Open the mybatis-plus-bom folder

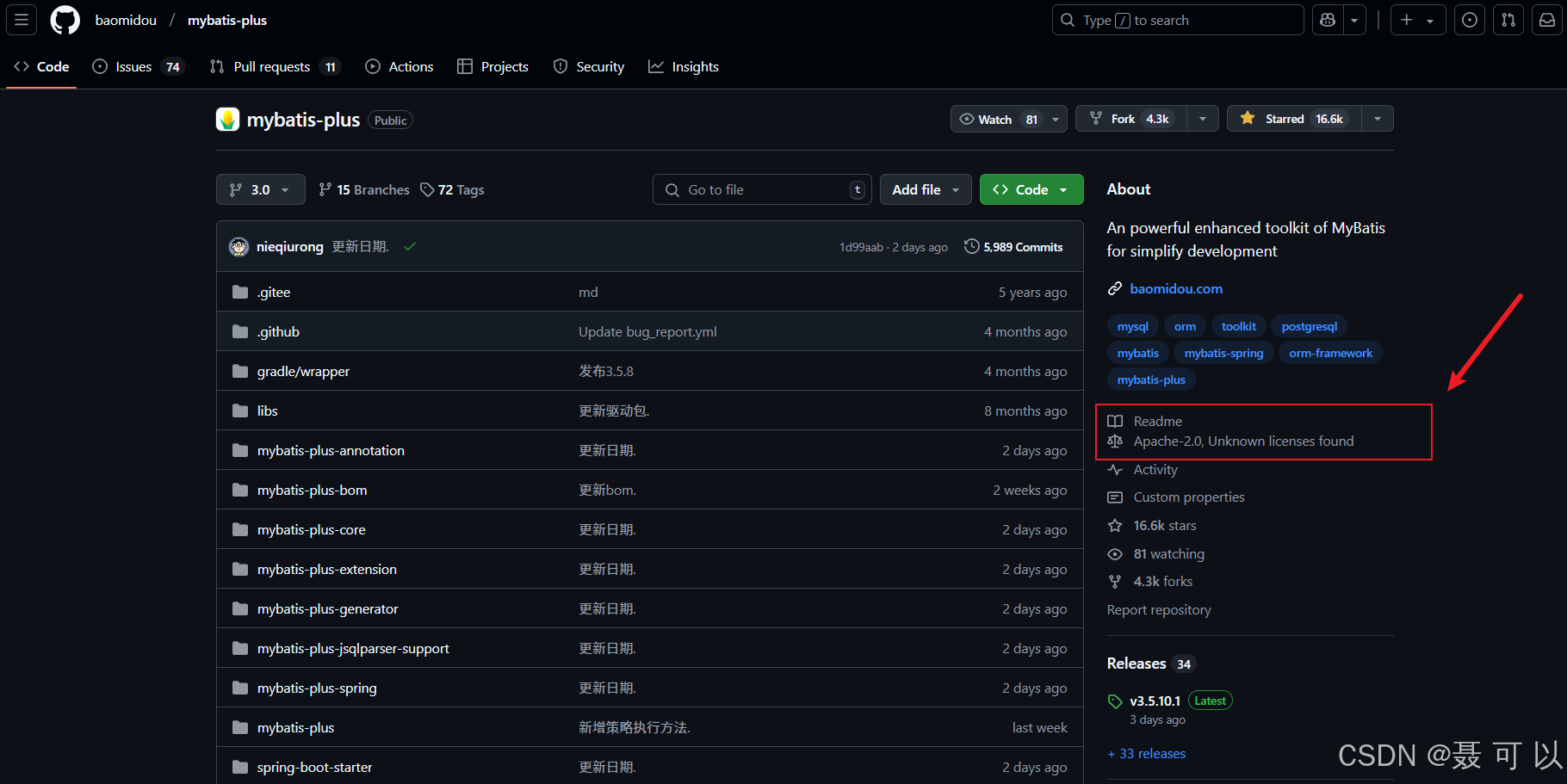[x=312, y=490]
